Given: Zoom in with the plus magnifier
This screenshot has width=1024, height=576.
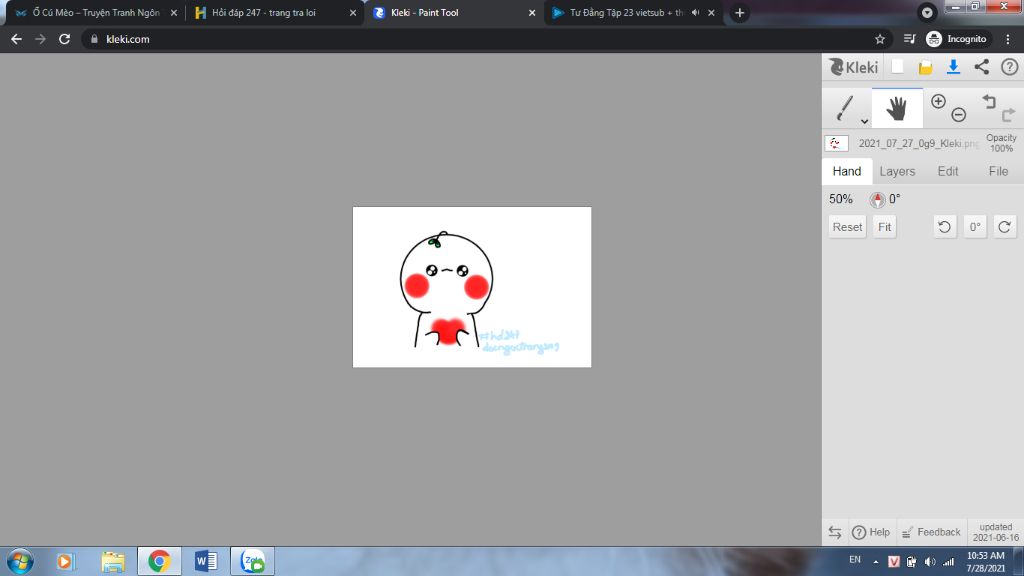Looking at the screenshot, I should coord(938,101).
